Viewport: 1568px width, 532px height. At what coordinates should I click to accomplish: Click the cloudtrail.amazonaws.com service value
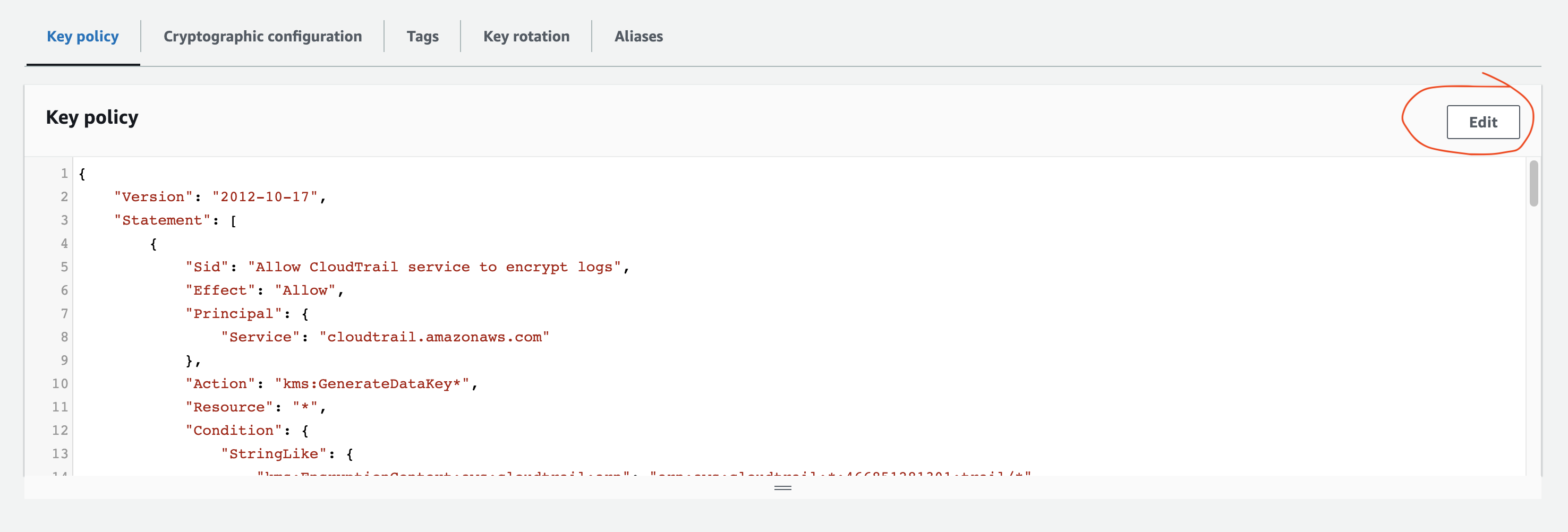click(434, 337)
